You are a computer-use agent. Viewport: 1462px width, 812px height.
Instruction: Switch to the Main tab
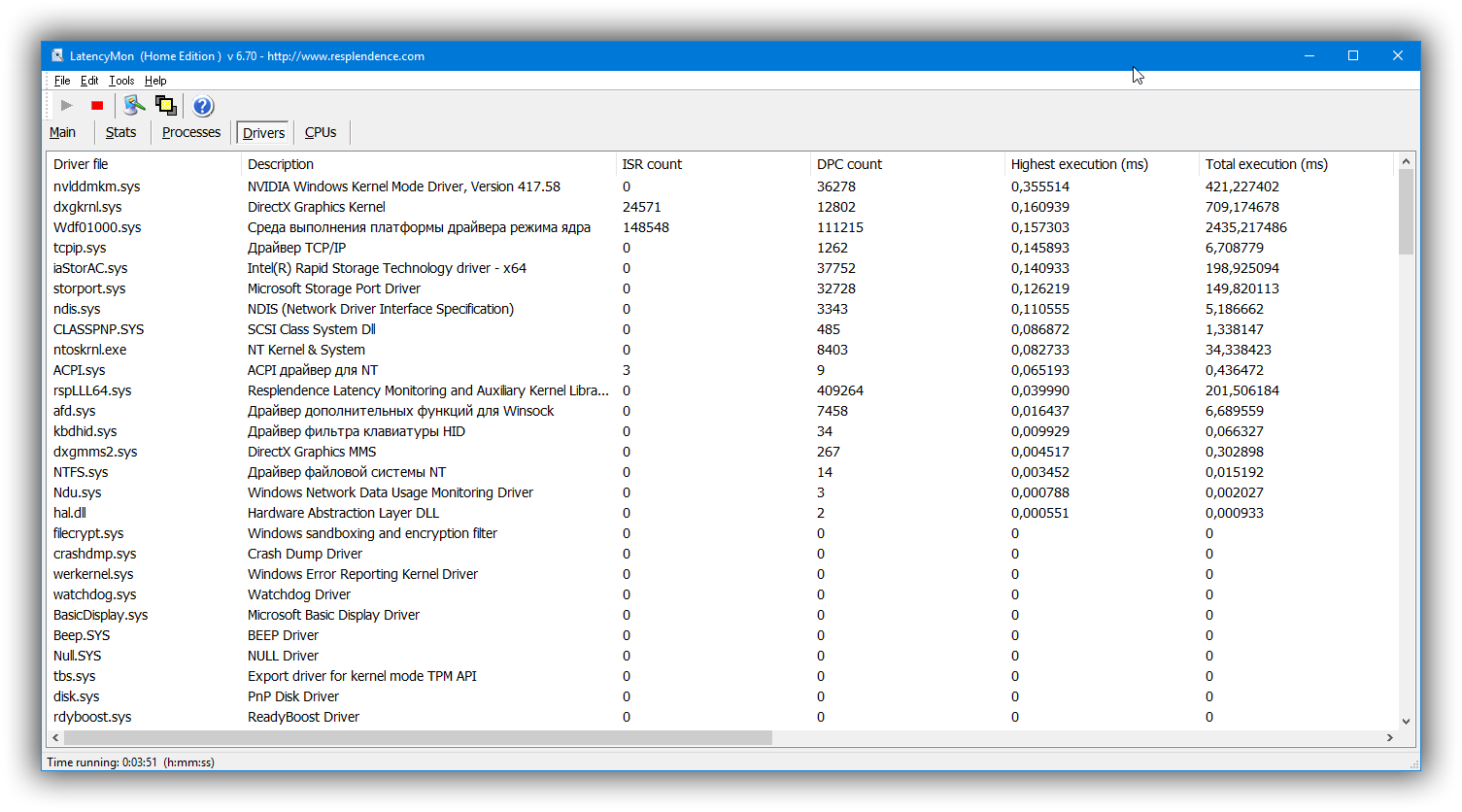[x=63, y=132]
